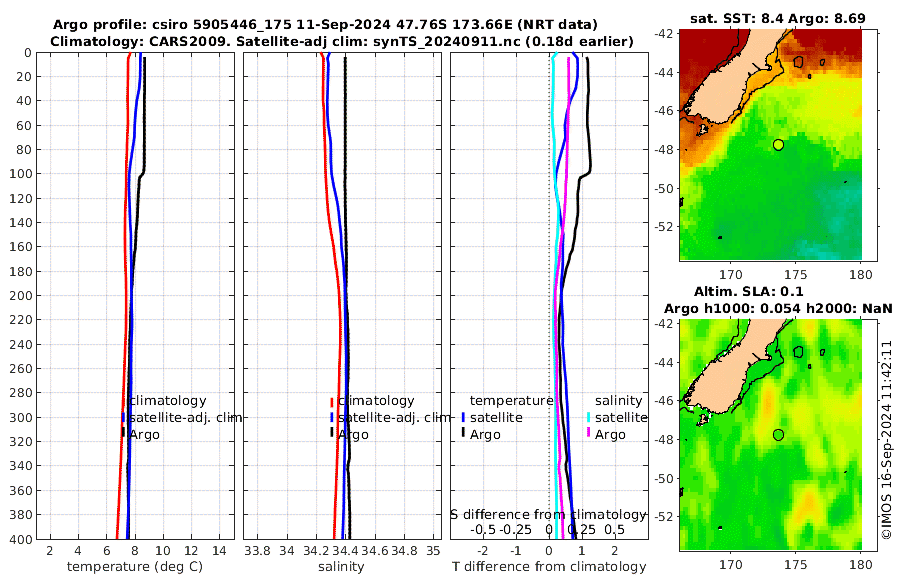This screenshot has height=580, width=900.
Task: Click the 'salinity' x-axis label at bottom
Action: pos(342,567)
